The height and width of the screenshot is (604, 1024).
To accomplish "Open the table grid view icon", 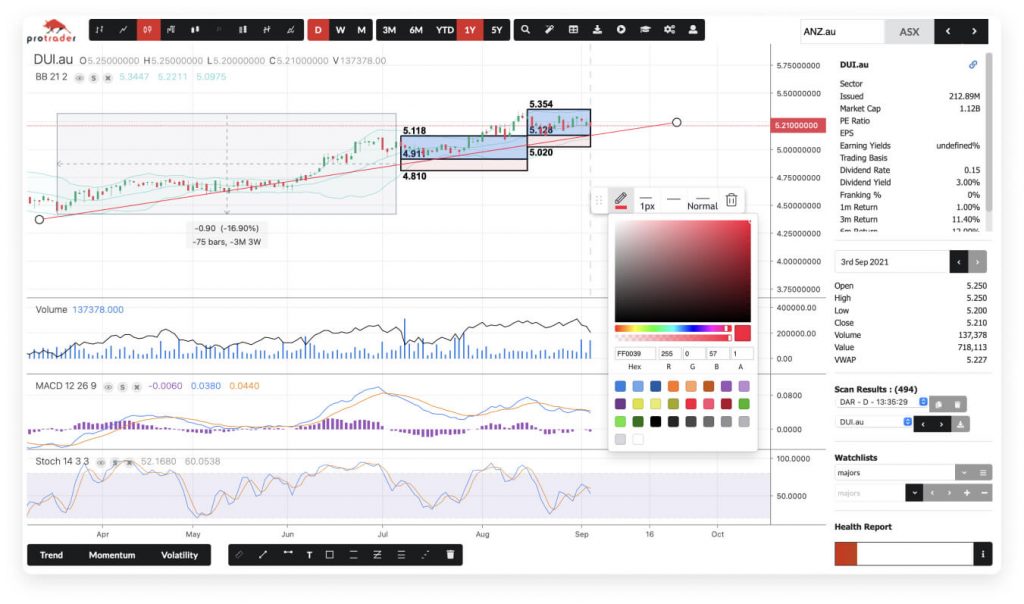I will 573,29.
